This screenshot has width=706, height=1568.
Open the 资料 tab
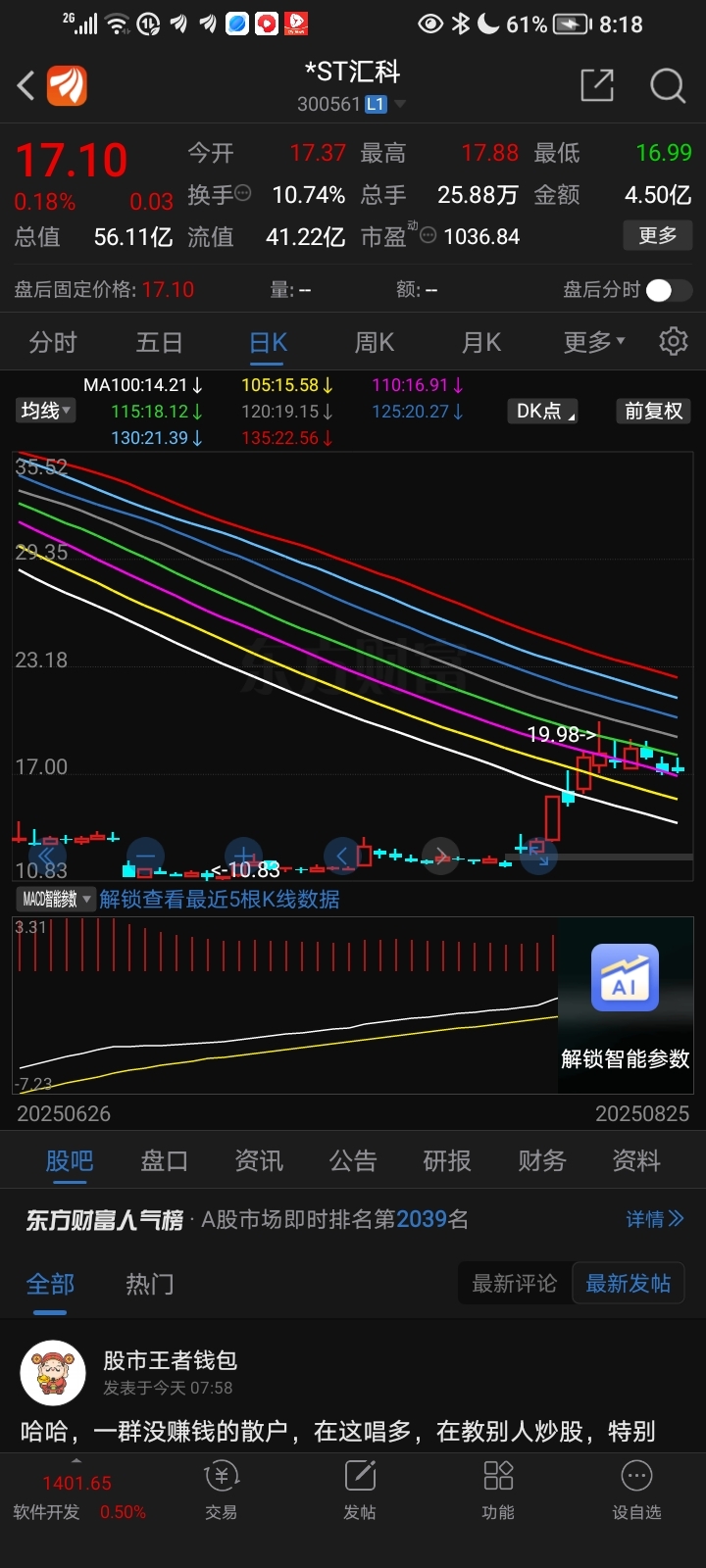(636, 1161)
